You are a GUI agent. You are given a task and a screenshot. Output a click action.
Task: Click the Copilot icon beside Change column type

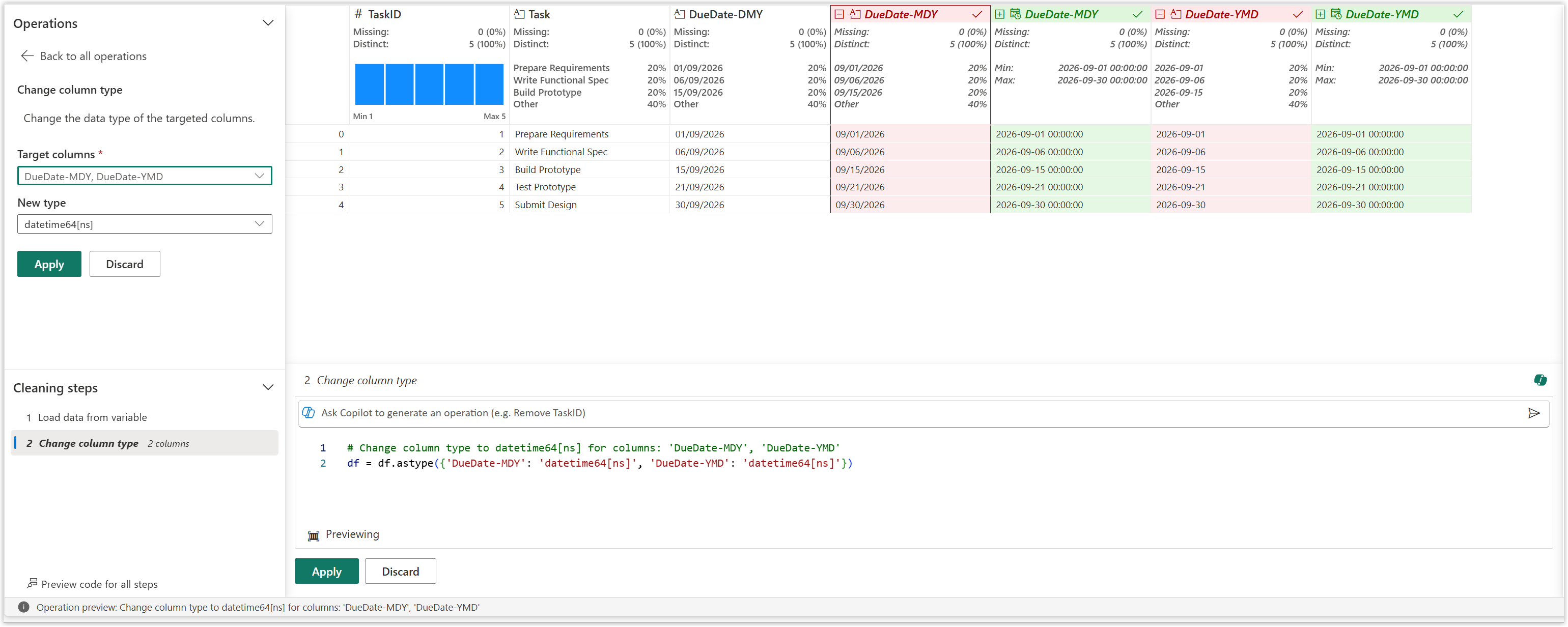click(x=1540, y=381)
